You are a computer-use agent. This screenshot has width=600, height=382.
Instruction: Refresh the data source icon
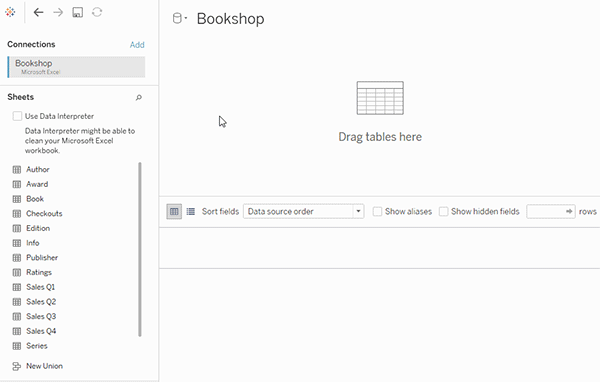tap(97, 12)
